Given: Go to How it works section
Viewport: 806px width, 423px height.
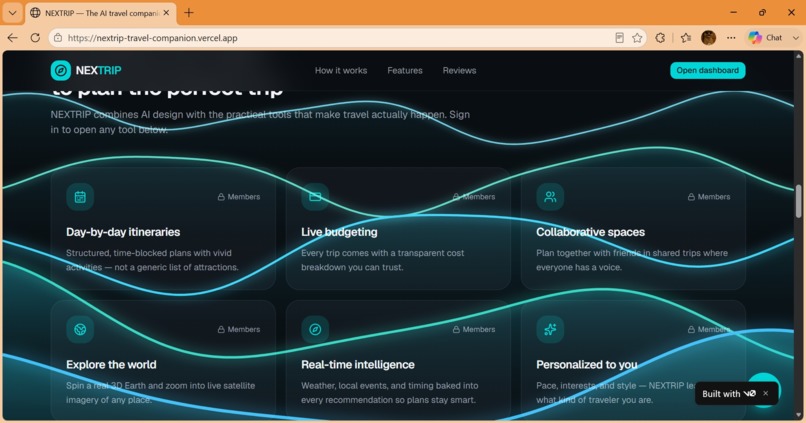Looking at the screenshot, I should (341, 70).
